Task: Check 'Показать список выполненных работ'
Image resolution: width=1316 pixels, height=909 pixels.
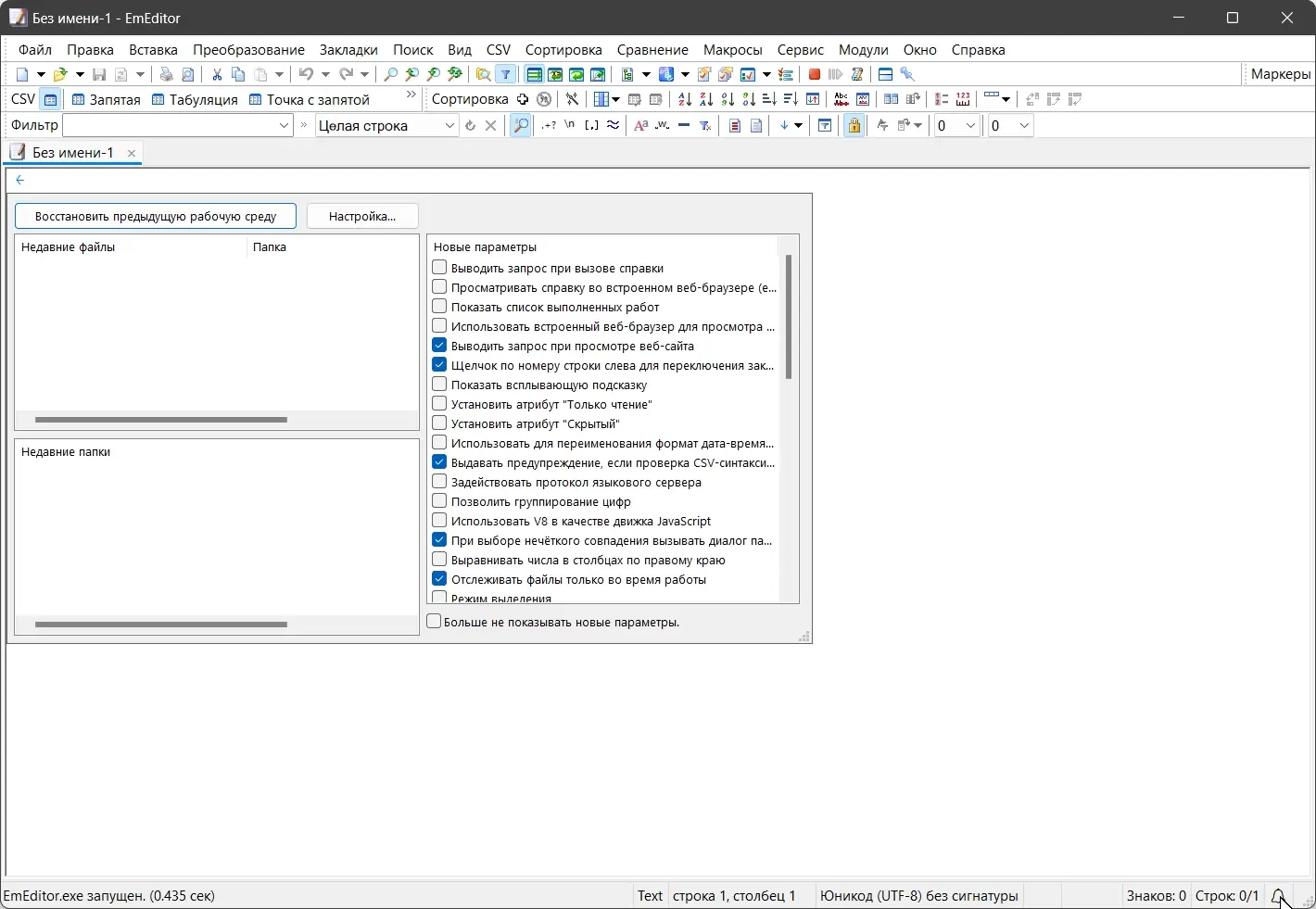Action: tap(439, 307)
